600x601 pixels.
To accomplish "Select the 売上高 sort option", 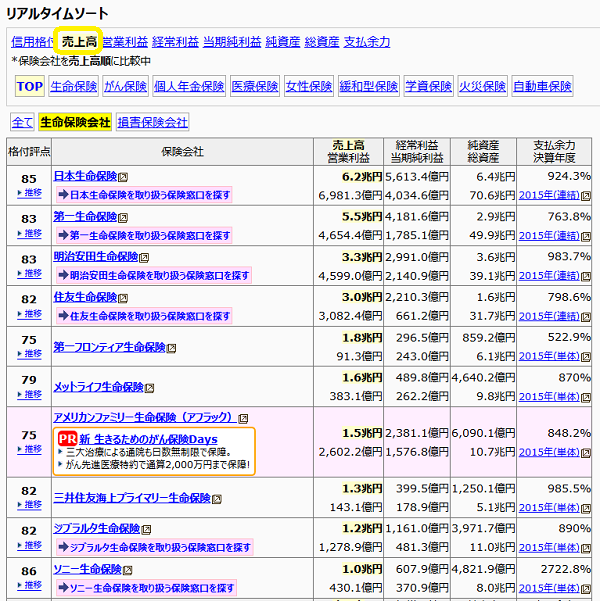I will tap(79, 41).
